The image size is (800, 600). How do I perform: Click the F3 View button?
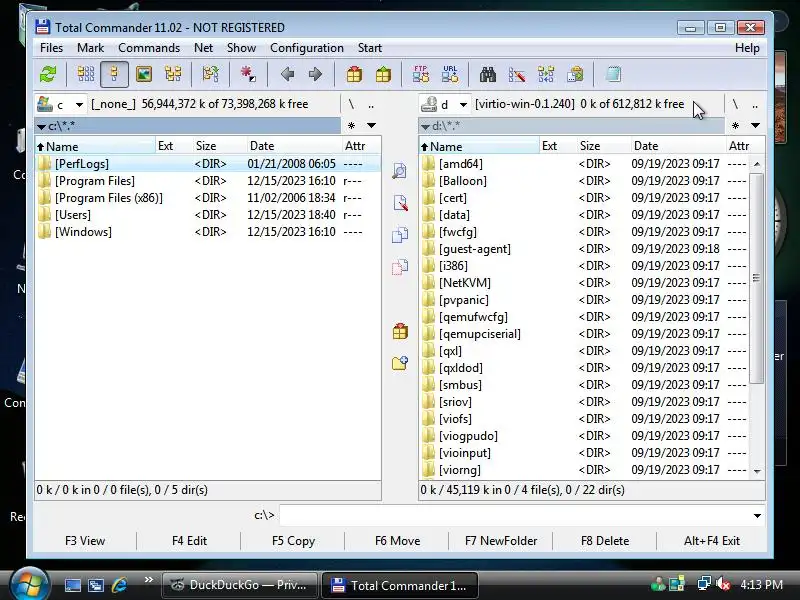pos(85,541)
